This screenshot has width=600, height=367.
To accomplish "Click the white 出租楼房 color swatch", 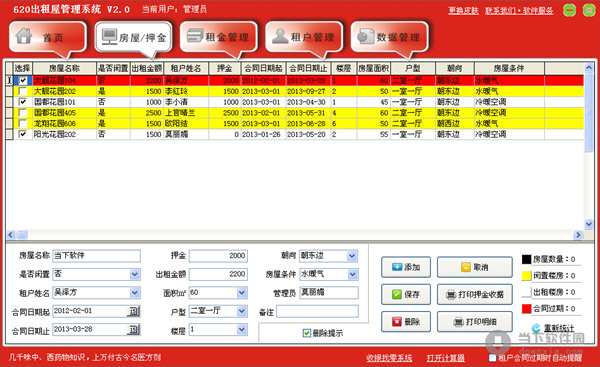I will point(527,292).
